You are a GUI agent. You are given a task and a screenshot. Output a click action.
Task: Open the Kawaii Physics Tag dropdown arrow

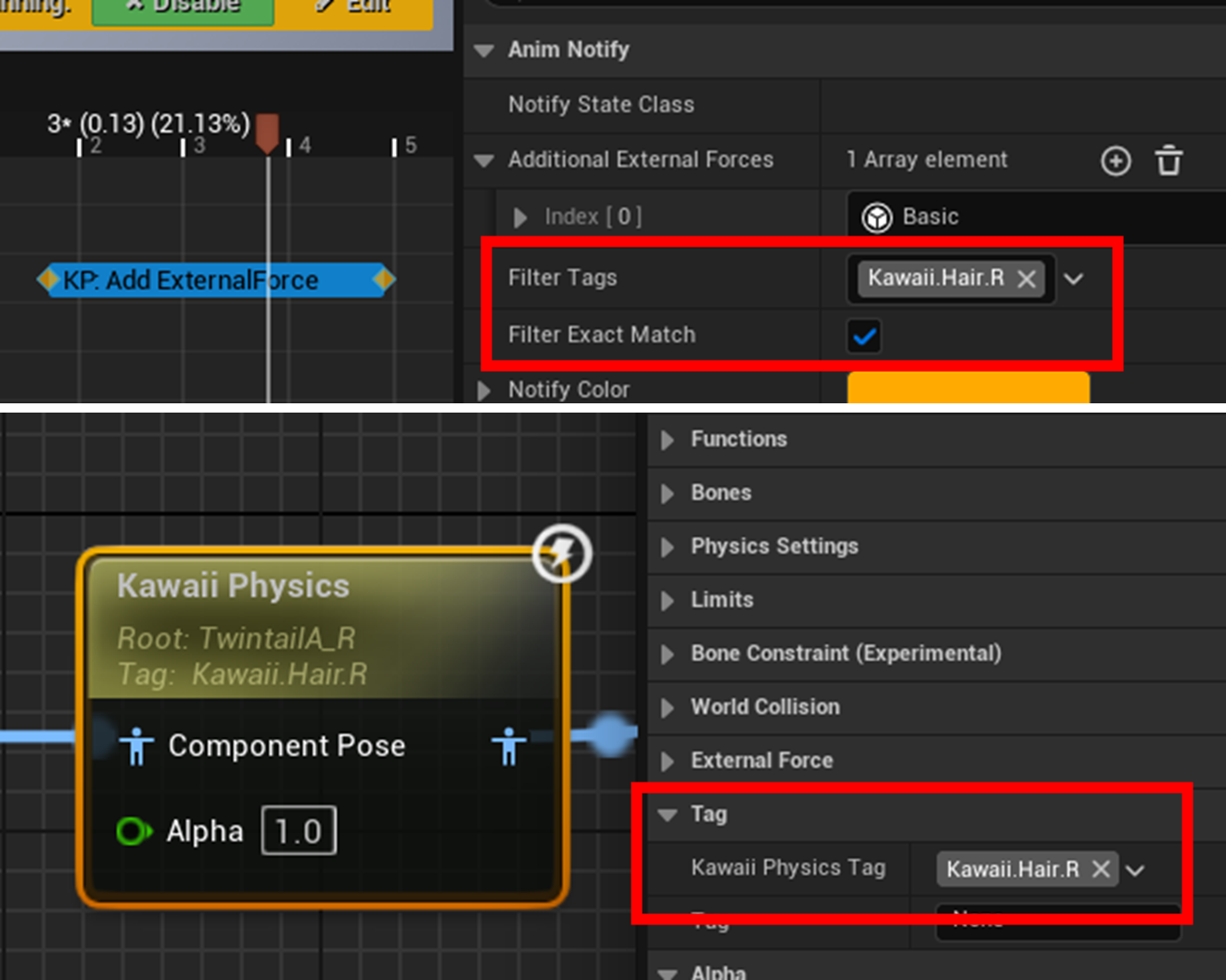(1135, 870)
